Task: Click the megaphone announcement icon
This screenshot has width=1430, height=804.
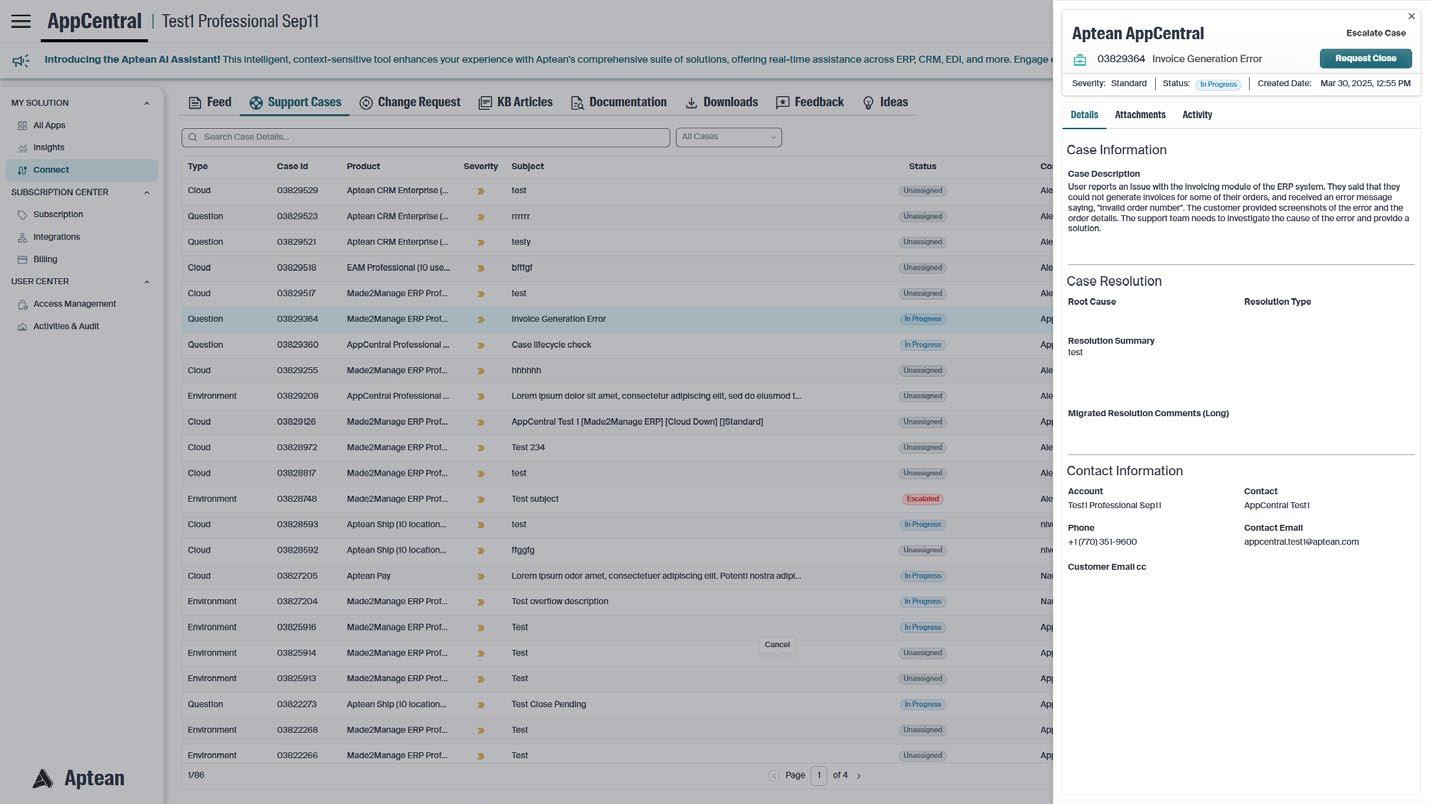Action: (x=20, y=60)
